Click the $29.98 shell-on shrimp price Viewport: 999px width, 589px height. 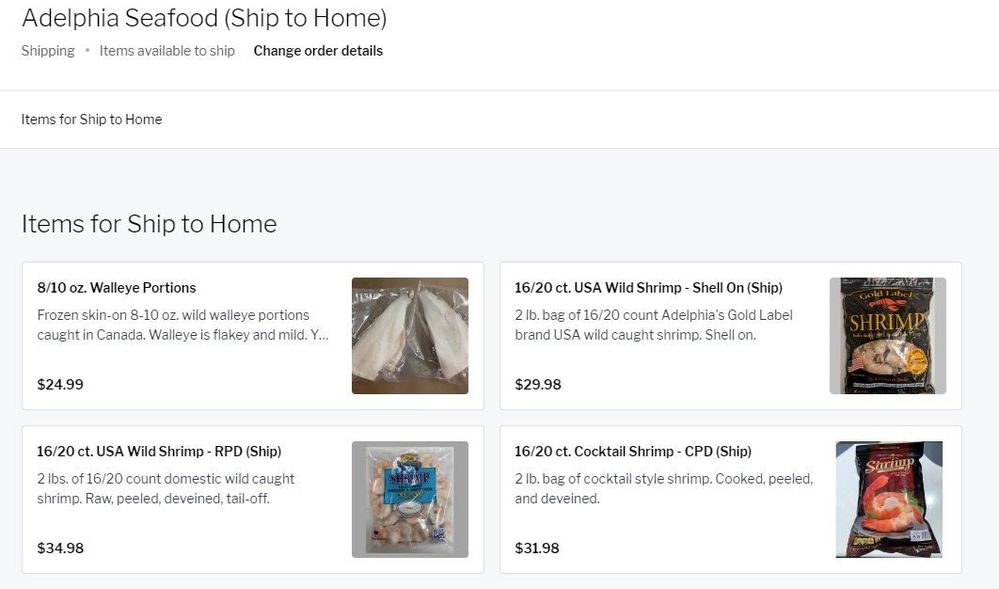[538, 384]
